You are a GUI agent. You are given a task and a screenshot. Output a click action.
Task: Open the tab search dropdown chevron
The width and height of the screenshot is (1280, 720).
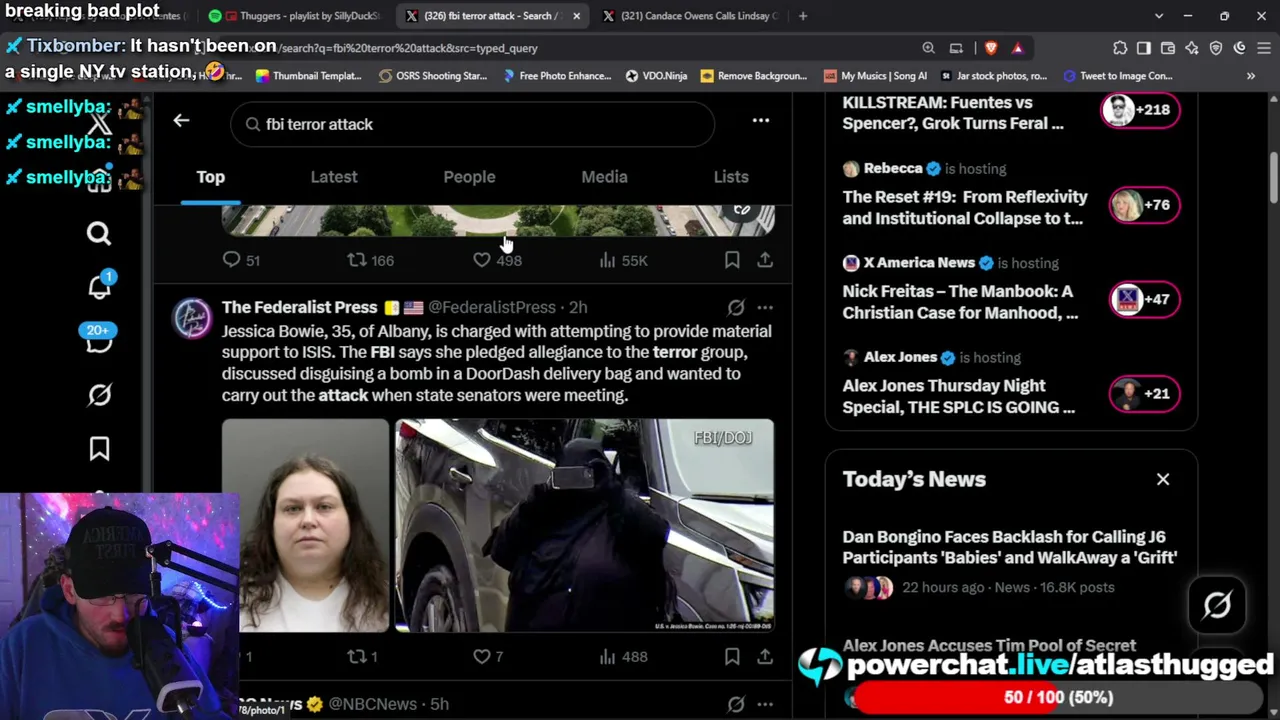click(1159, 16)
